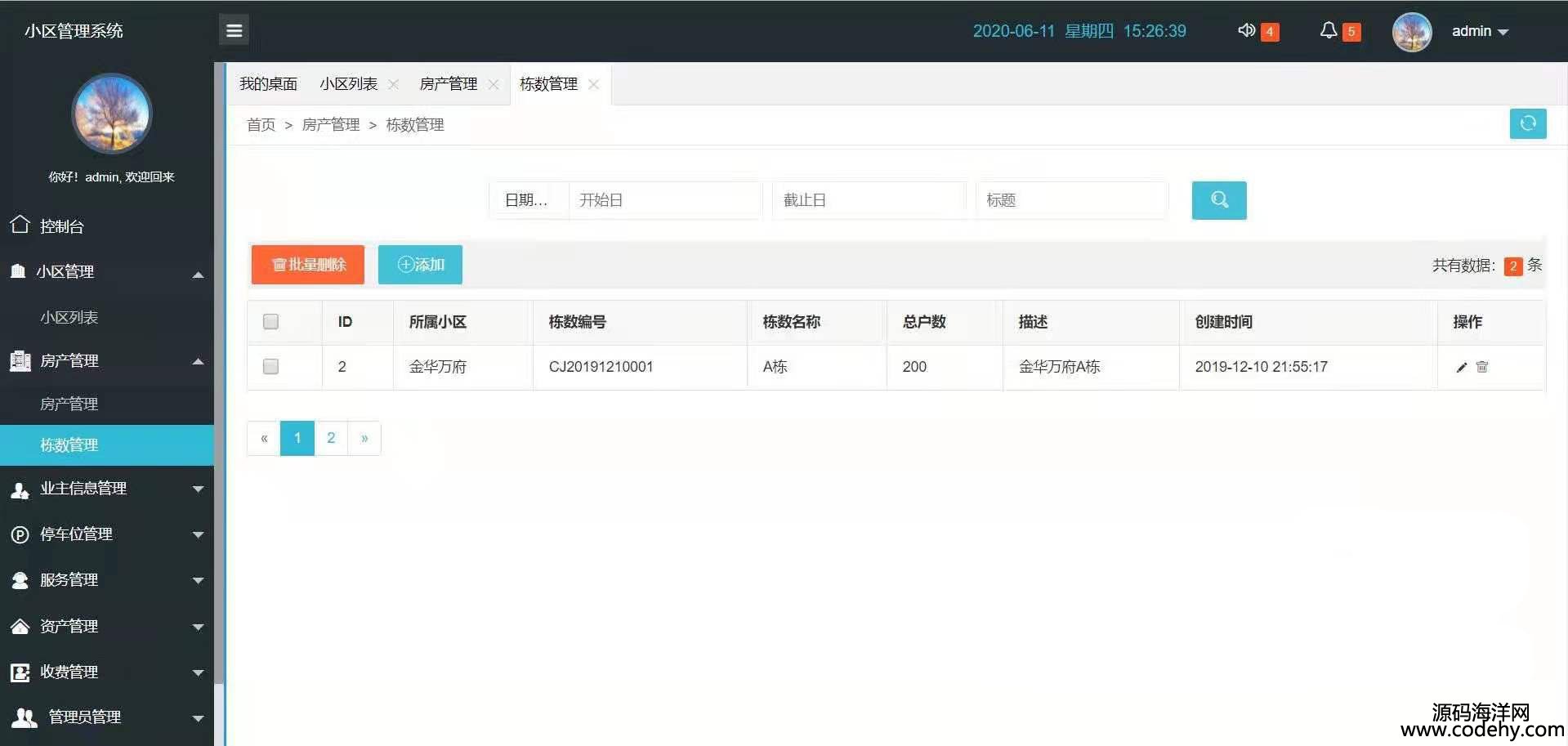This screenshot has width=1568, height=746.
Task: Click the 首页 breadcrumb link
Action: [261, 125]
